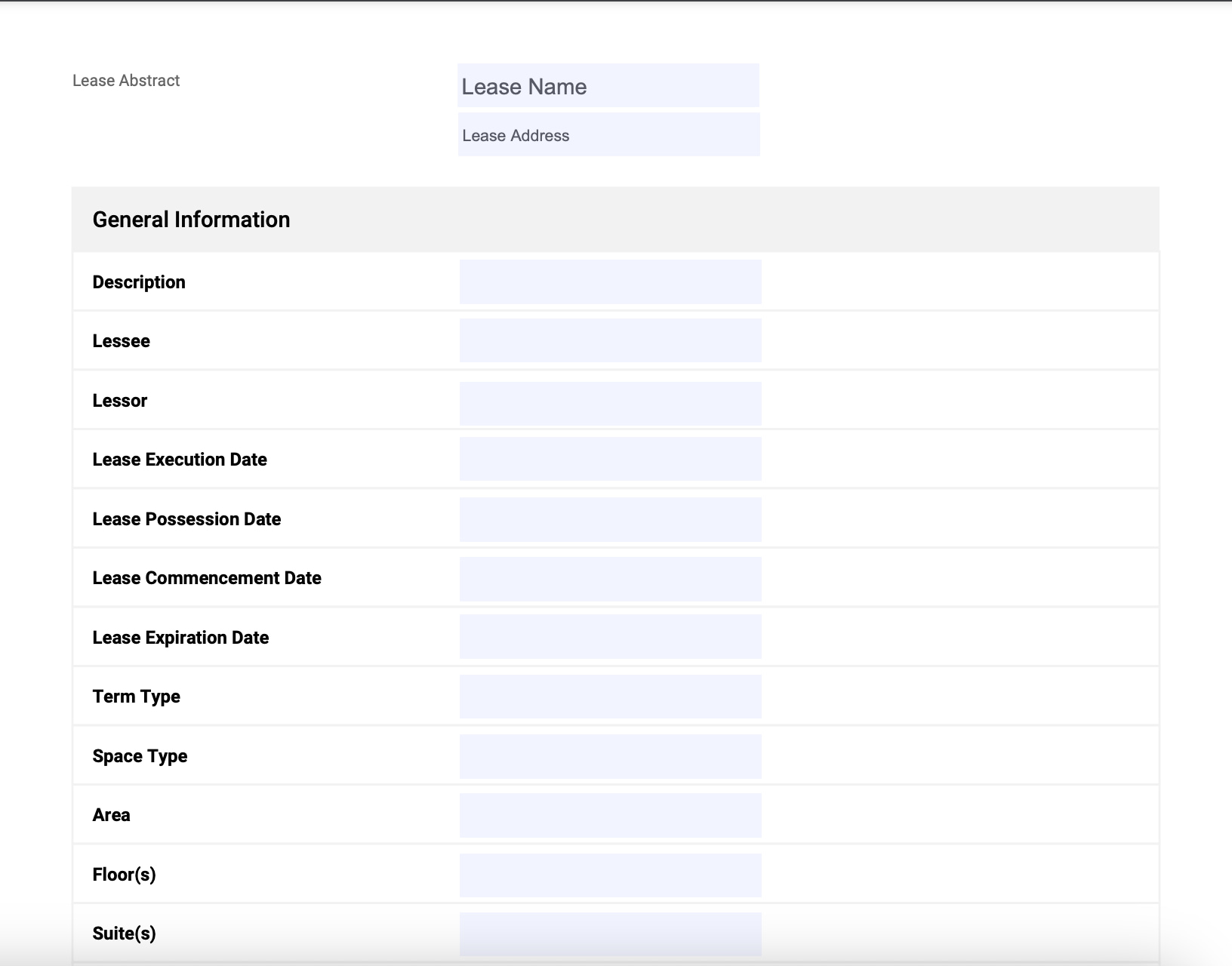Image resolution: width=1232 pixels, height=966 pixels.
Task: Focus the Description input field
Action: (610, 282)
